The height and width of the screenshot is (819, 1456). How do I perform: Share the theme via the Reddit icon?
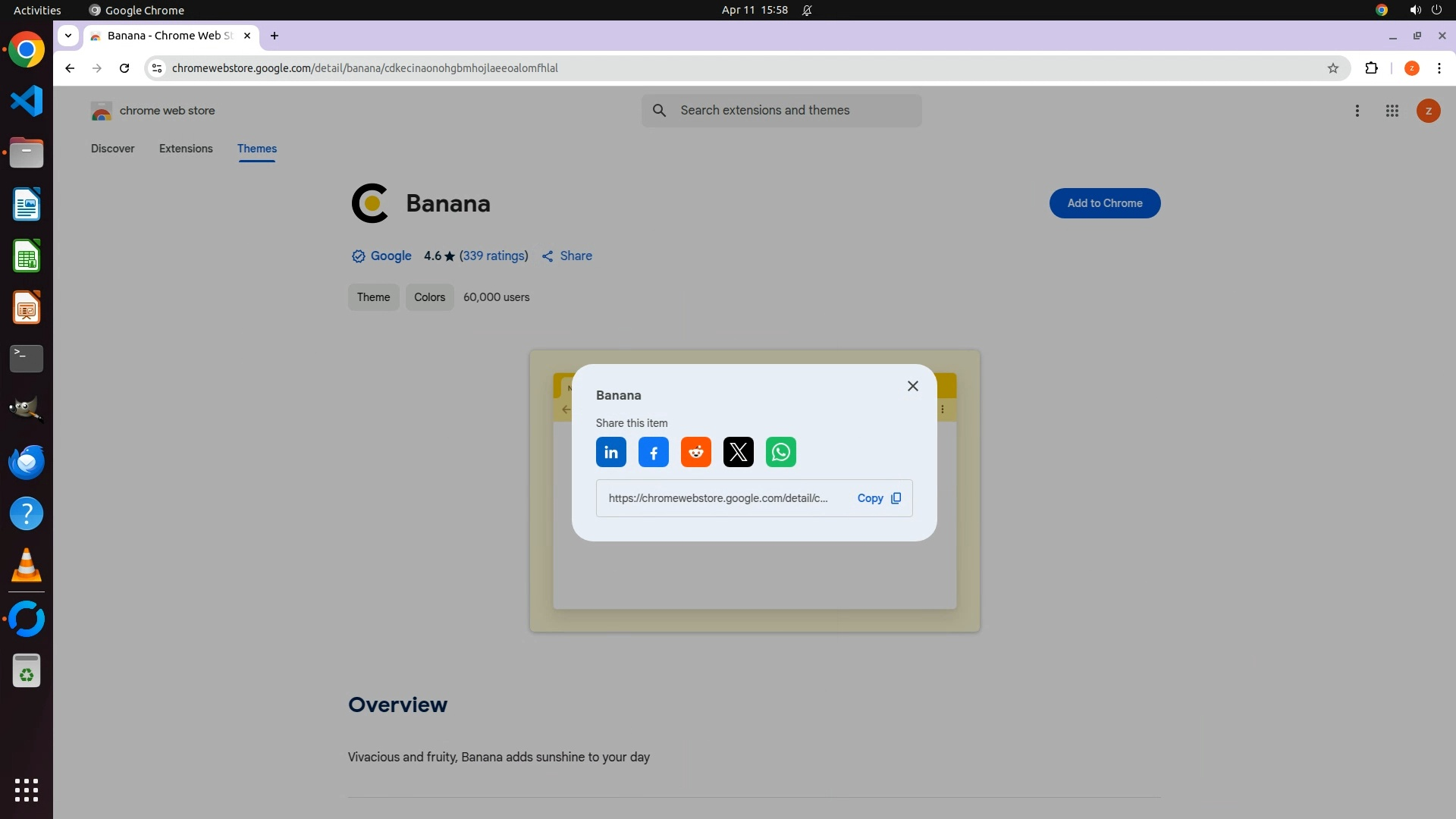coord(695,453)
